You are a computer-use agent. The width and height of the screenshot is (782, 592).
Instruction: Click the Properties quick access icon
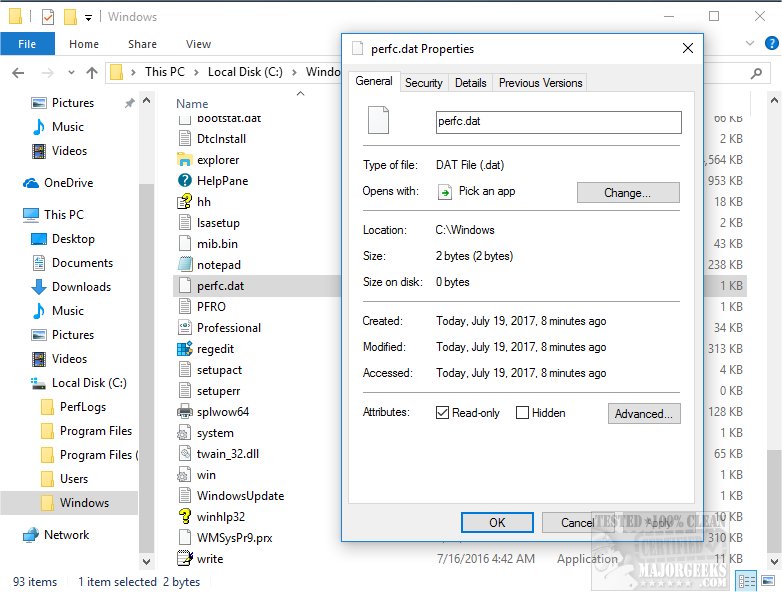(47, 17)
